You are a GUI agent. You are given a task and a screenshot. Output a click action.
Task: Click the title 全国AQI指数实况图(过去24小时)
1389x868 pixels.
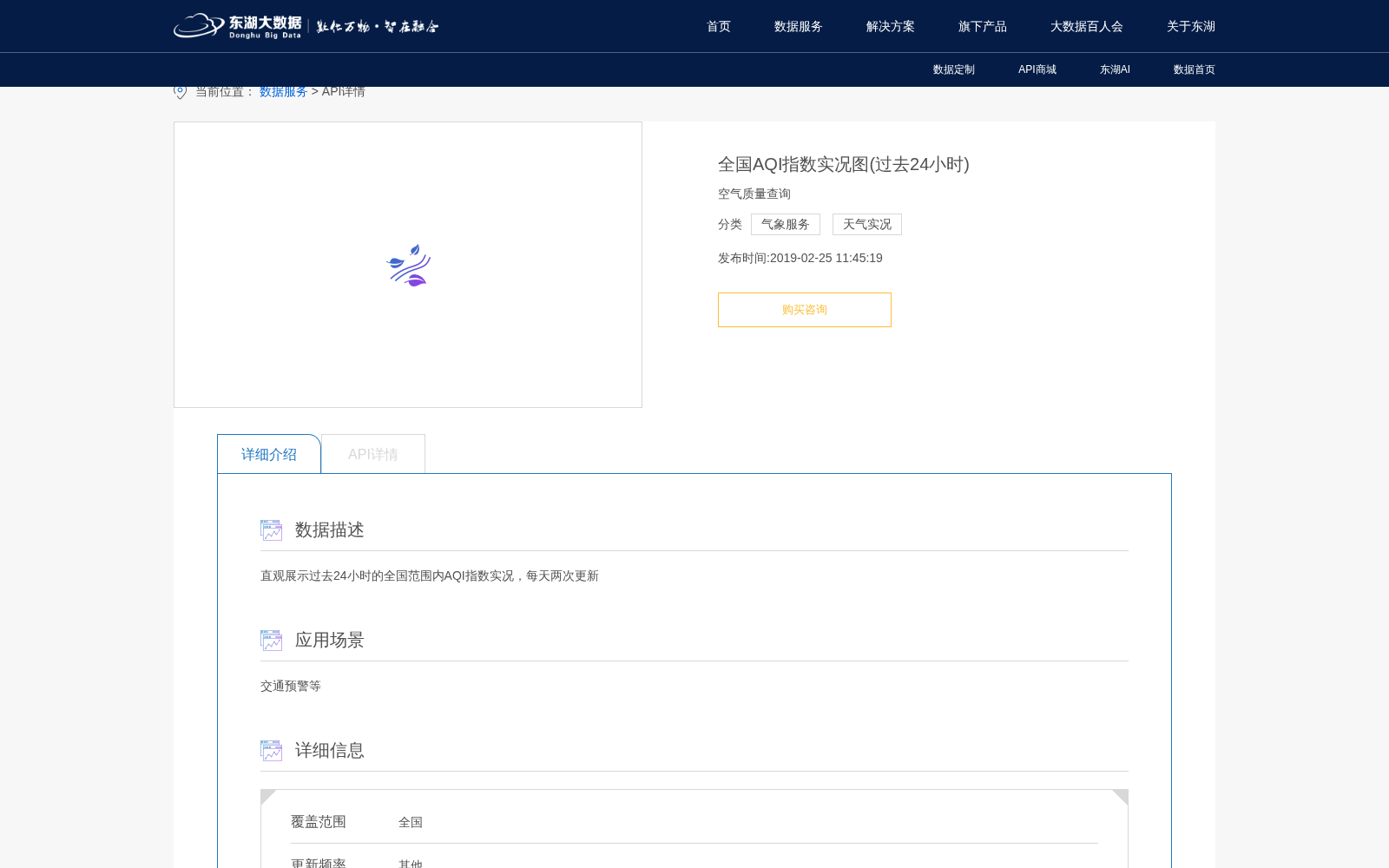coord(844,164)
